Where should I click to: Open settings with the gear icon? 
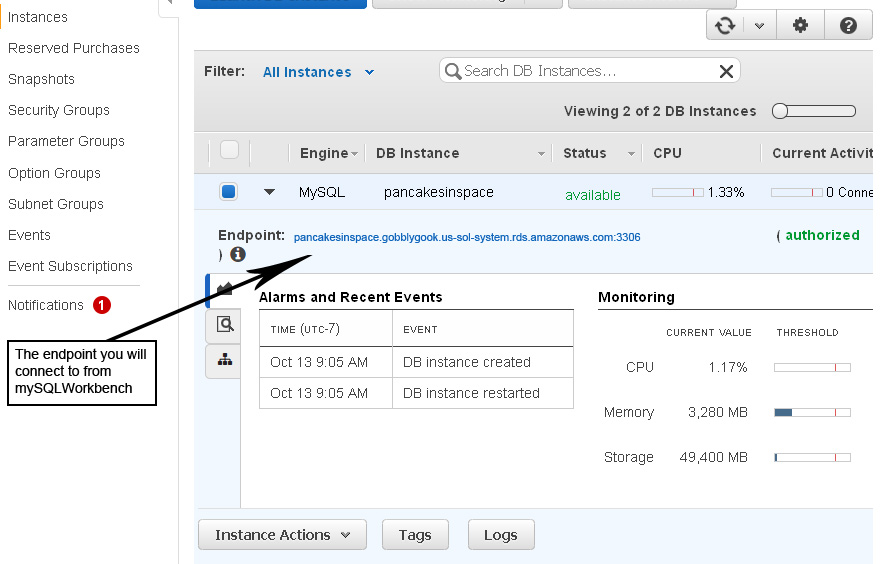click(x=800, y=25)
